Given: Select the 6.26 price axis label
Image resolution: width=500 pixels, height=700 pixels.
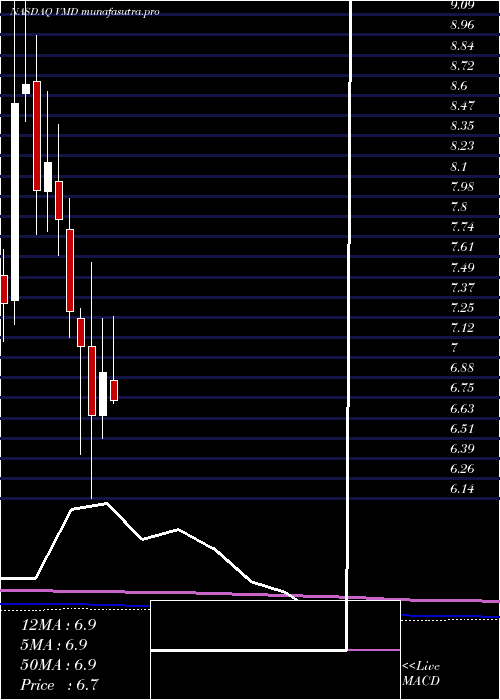Looking at the screenshot, I should tap(462, 469).
